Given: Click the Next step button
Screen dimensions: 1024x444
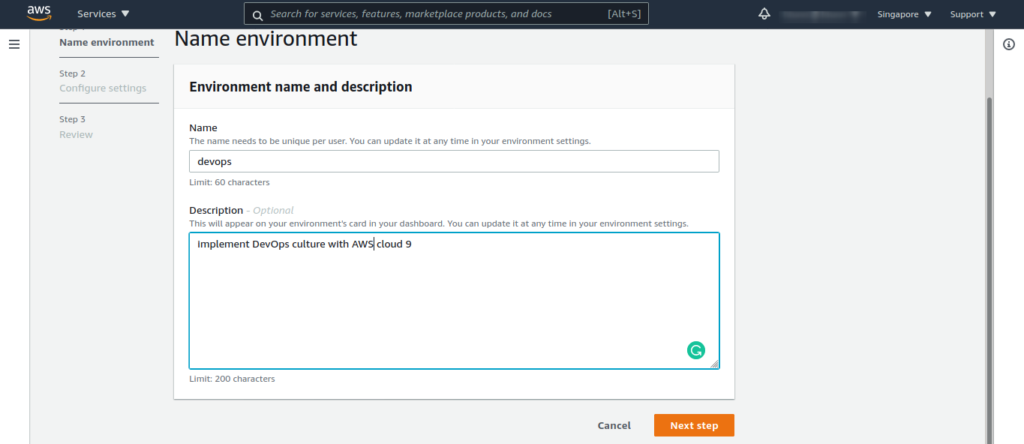Looking at the screenshot, I should pos(694,425).
